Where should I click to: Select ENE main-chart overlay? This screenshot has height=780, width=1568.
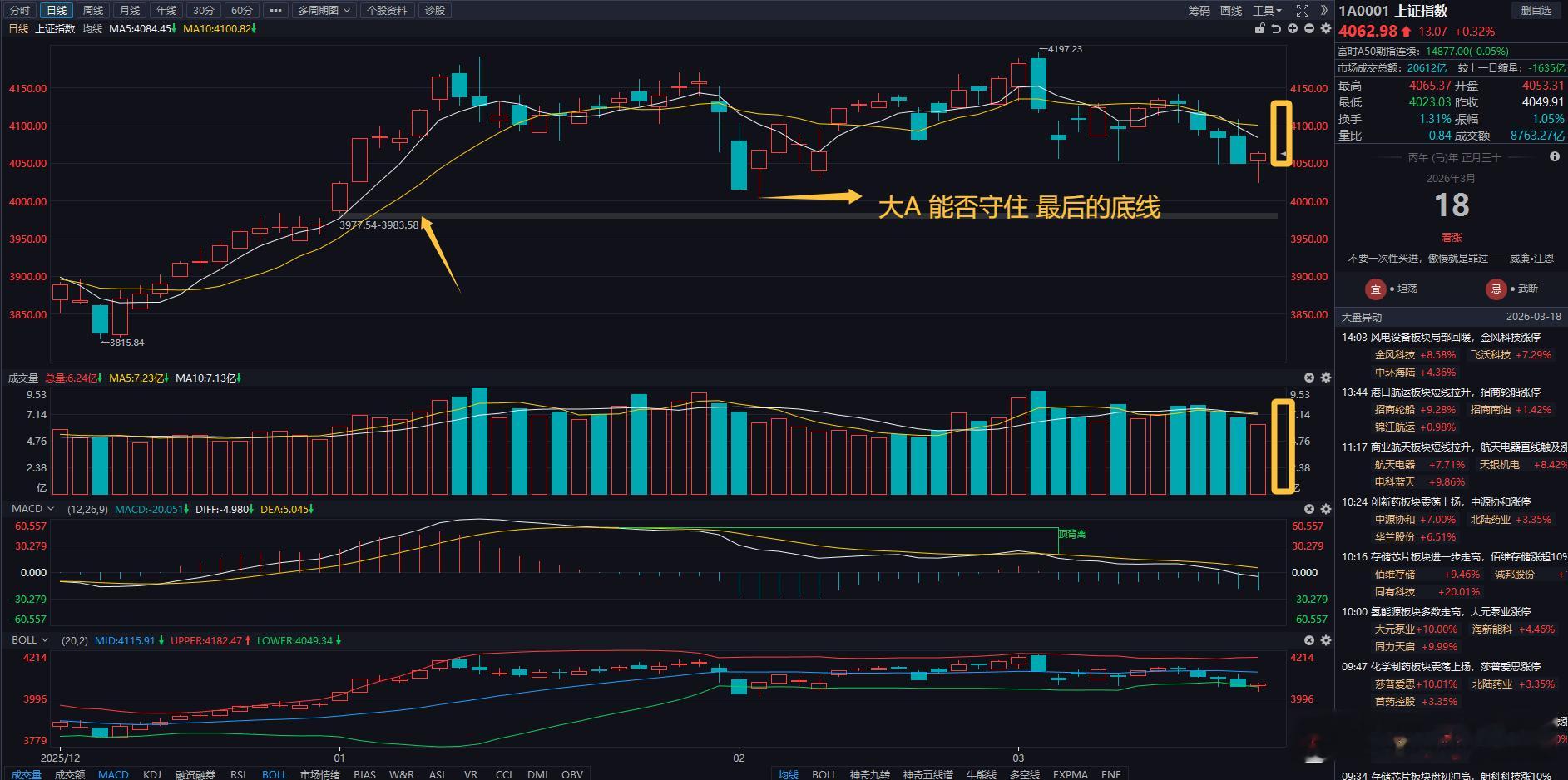(x=1111, y=774)
